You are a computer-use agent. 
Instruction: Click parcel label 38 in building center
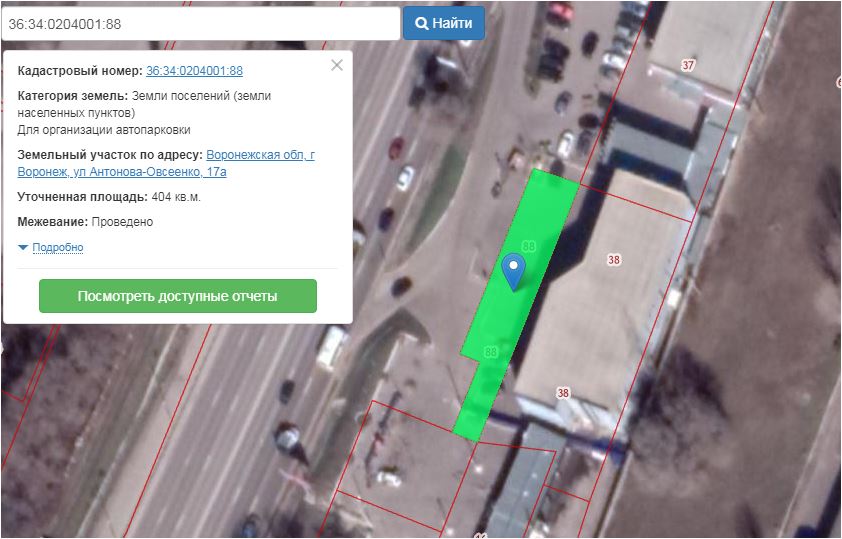tap(614, 260)
